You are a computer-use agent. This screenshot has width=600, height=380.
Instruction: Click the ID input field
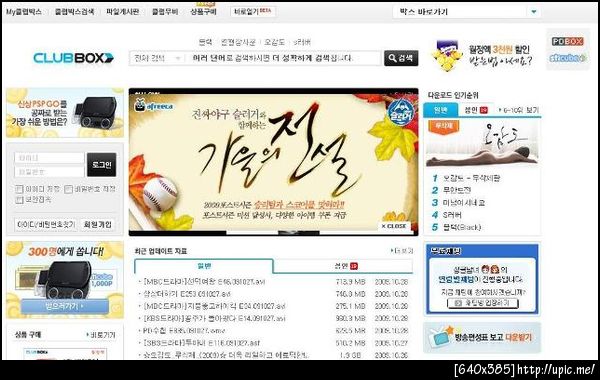pyautogui.click(x=49, y=158)
